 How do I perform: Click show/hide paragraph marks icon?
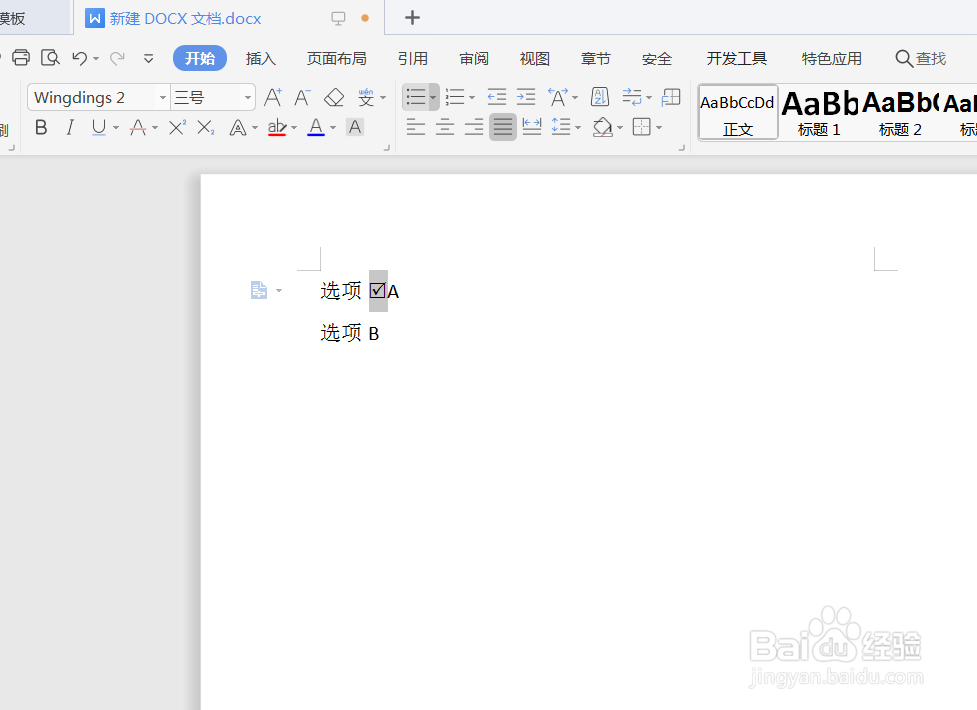pos(632,97)
